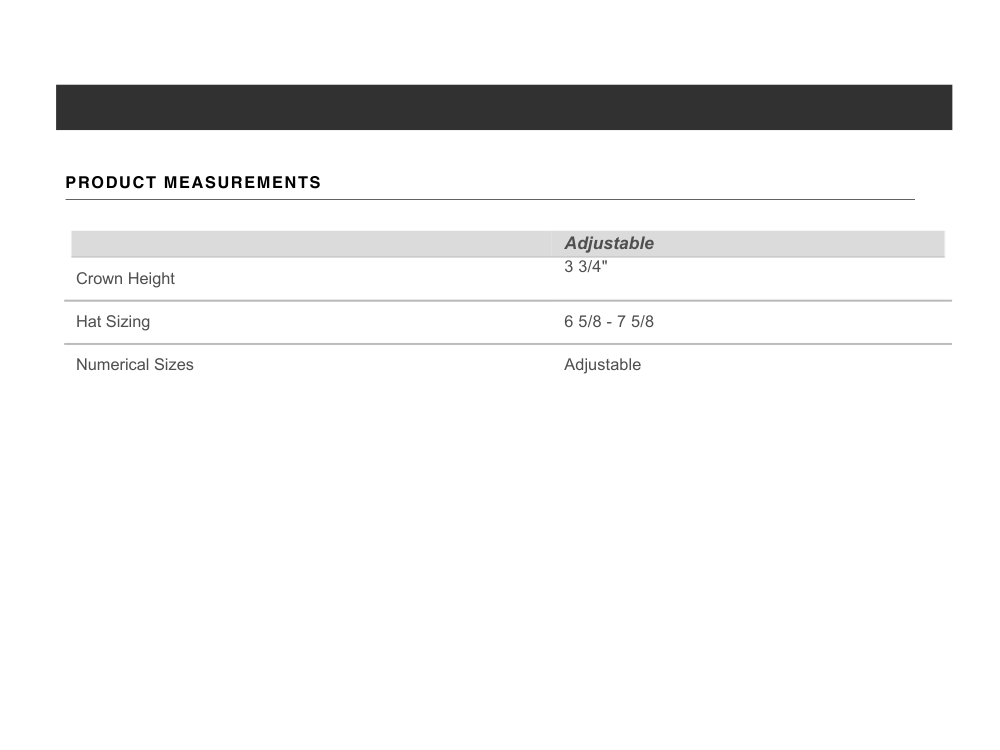Click the word Height in row label
Screen dimensions: 1000x750
tap(150, 279)
